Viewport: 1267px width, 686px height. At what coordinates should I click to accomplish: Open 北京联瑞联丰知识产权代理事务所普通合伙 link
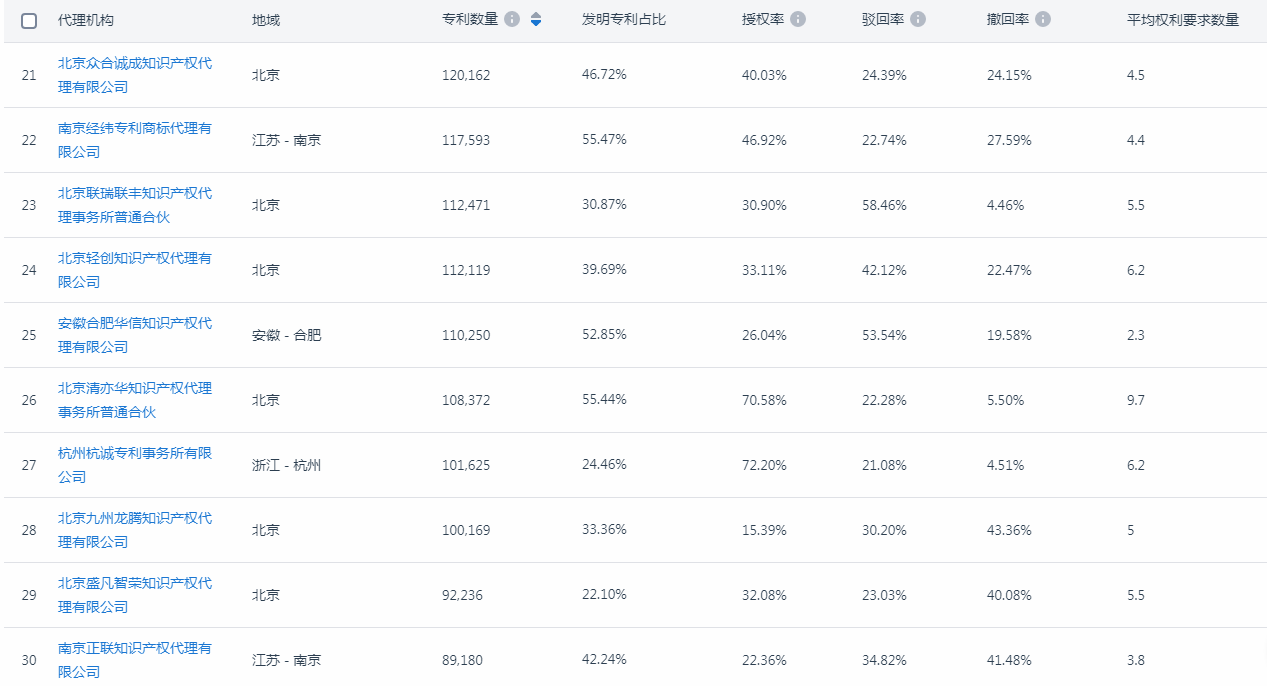[x=135, y=205]
